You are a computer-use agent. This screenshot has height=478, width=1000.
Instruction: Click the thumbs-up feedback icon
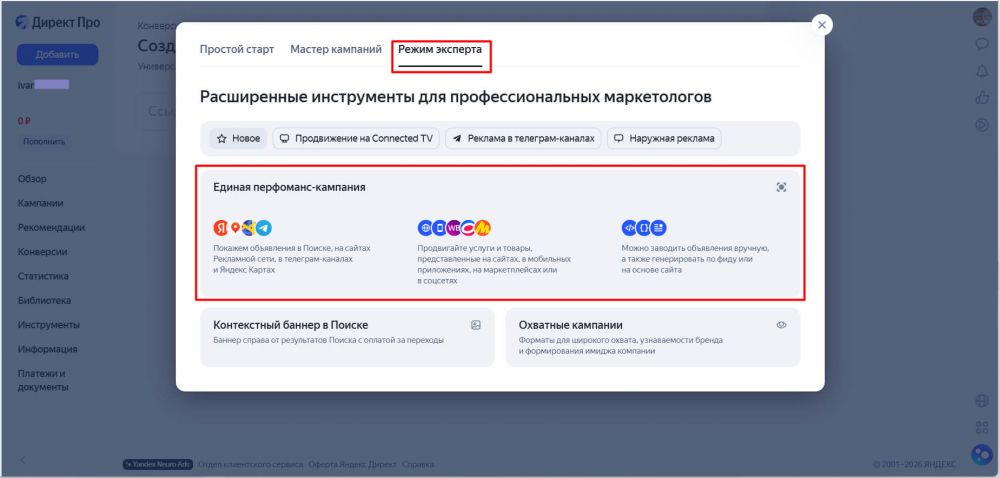[x=982, y=98]
